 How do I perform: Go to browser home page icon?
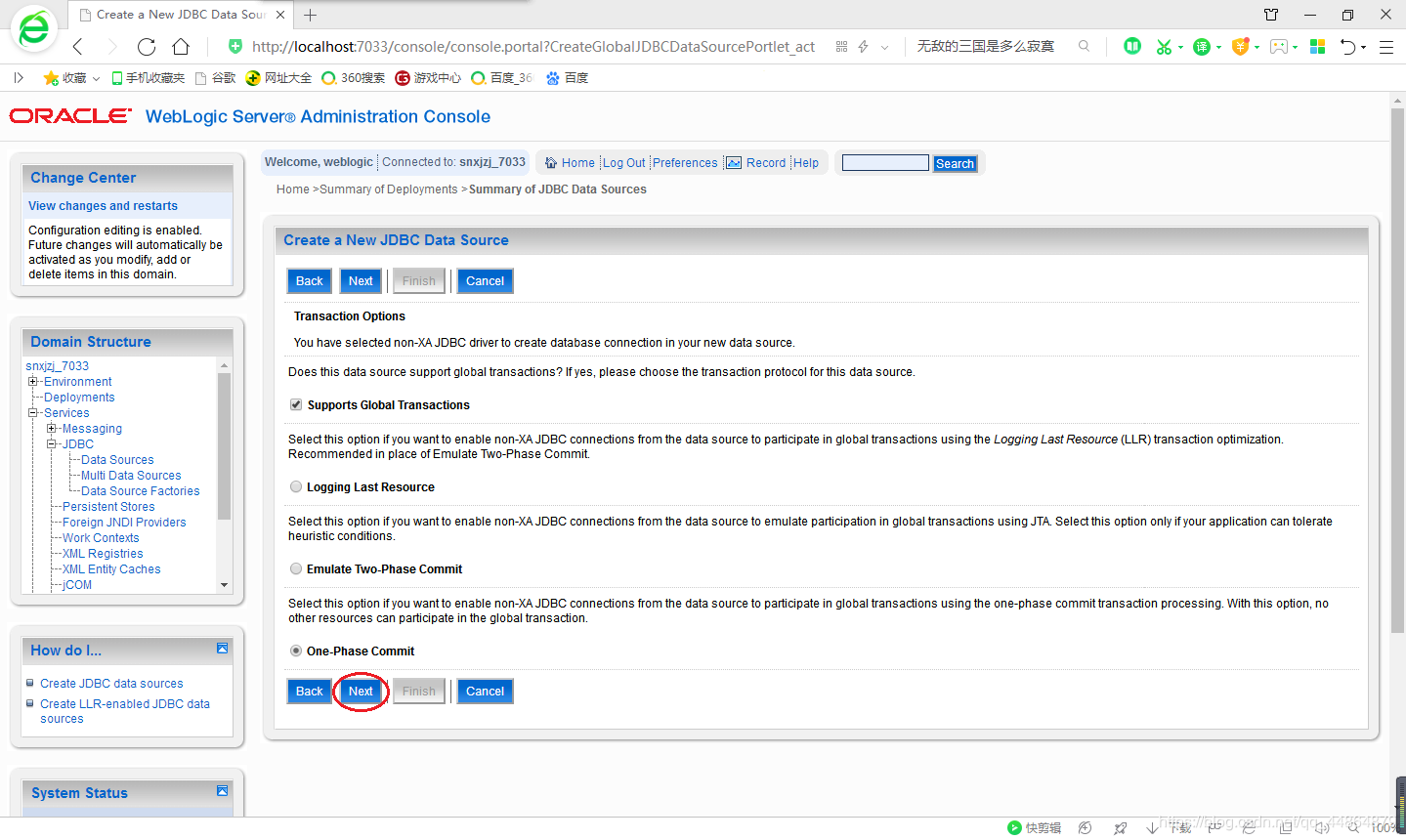click(x=181, y=46)
